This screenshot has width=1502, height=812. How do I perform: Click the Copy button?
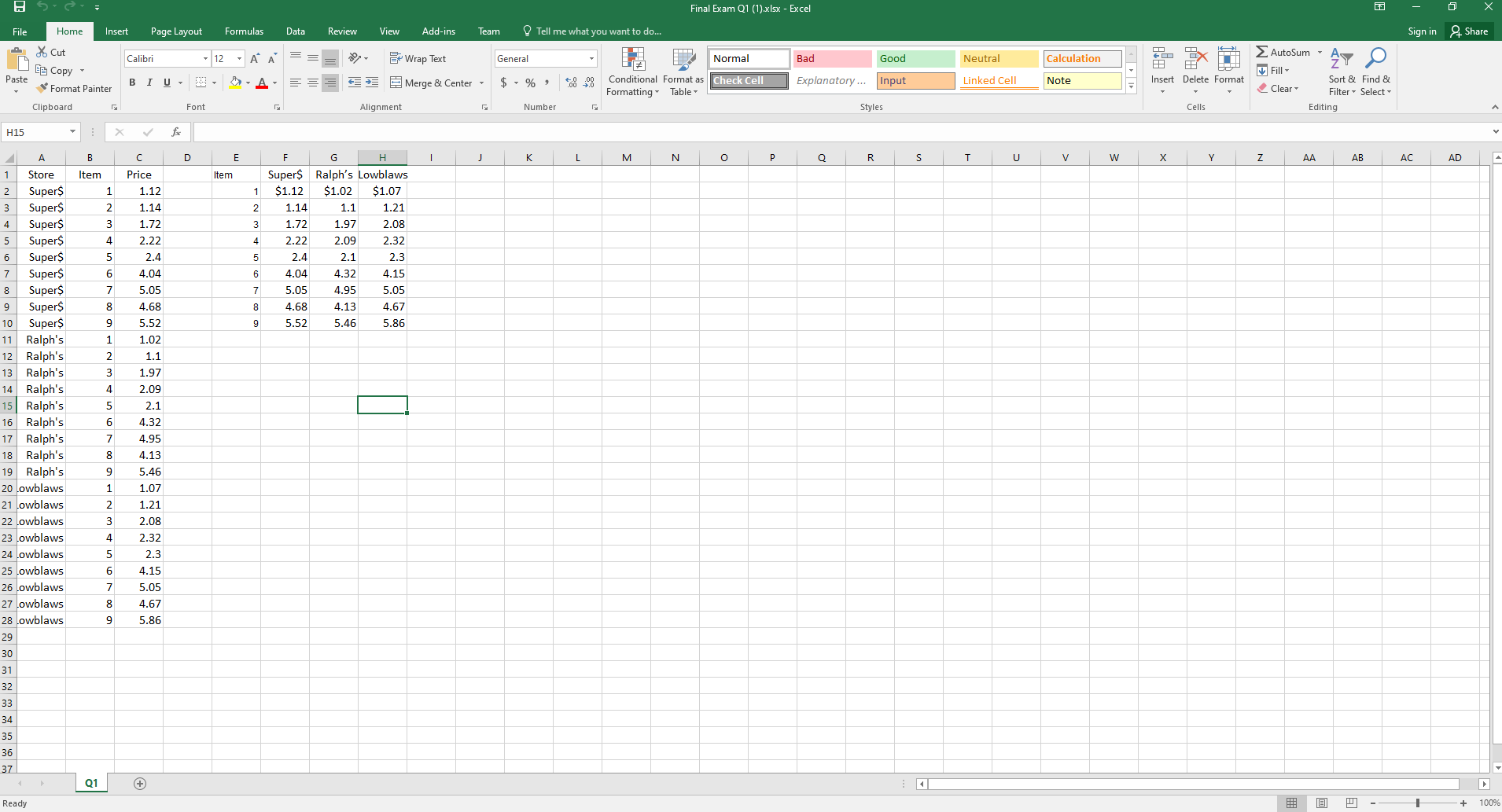tap(54, 71)
